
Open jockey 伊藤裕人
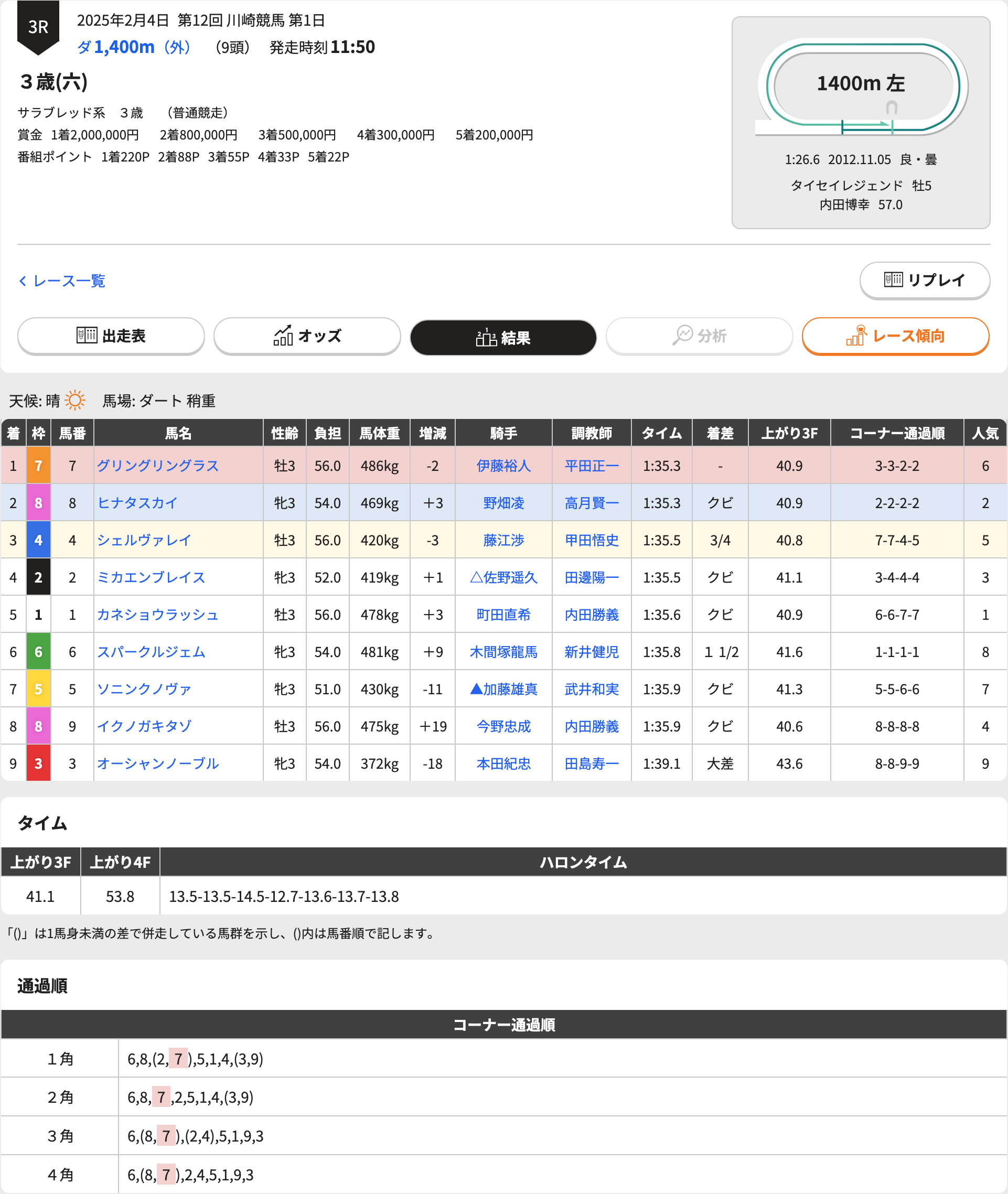click(x=503, y=466)
